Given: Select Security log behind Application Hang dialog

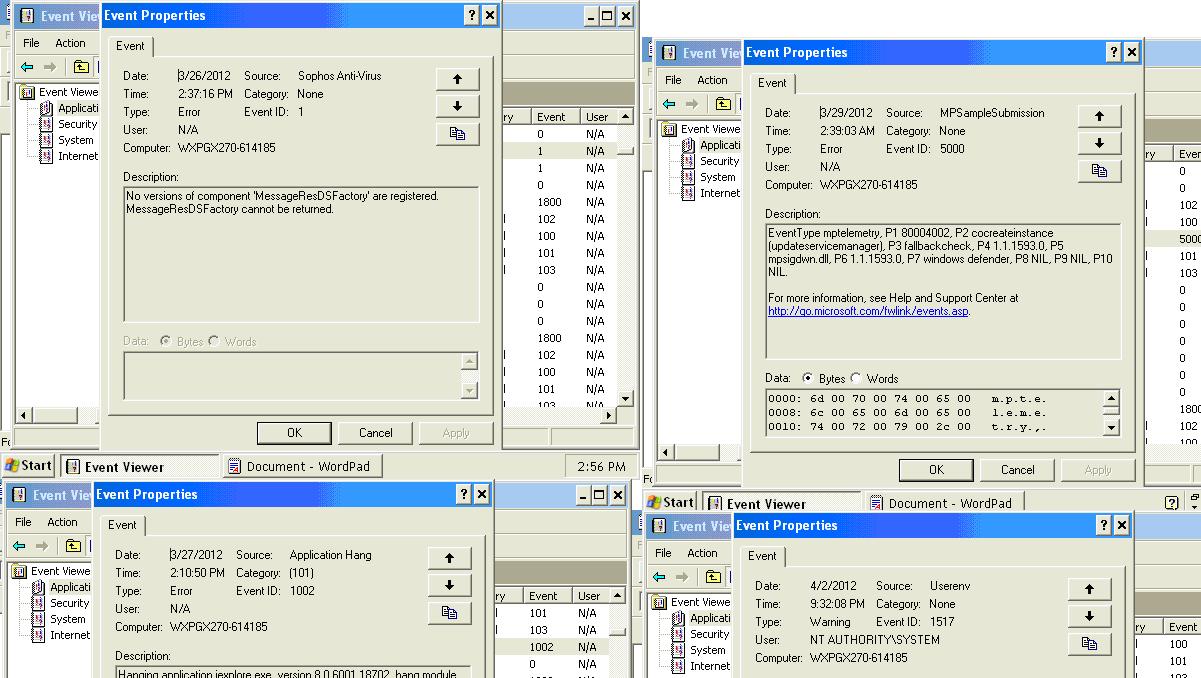Looking at the screenshot, I should click(x=69, y=603).
